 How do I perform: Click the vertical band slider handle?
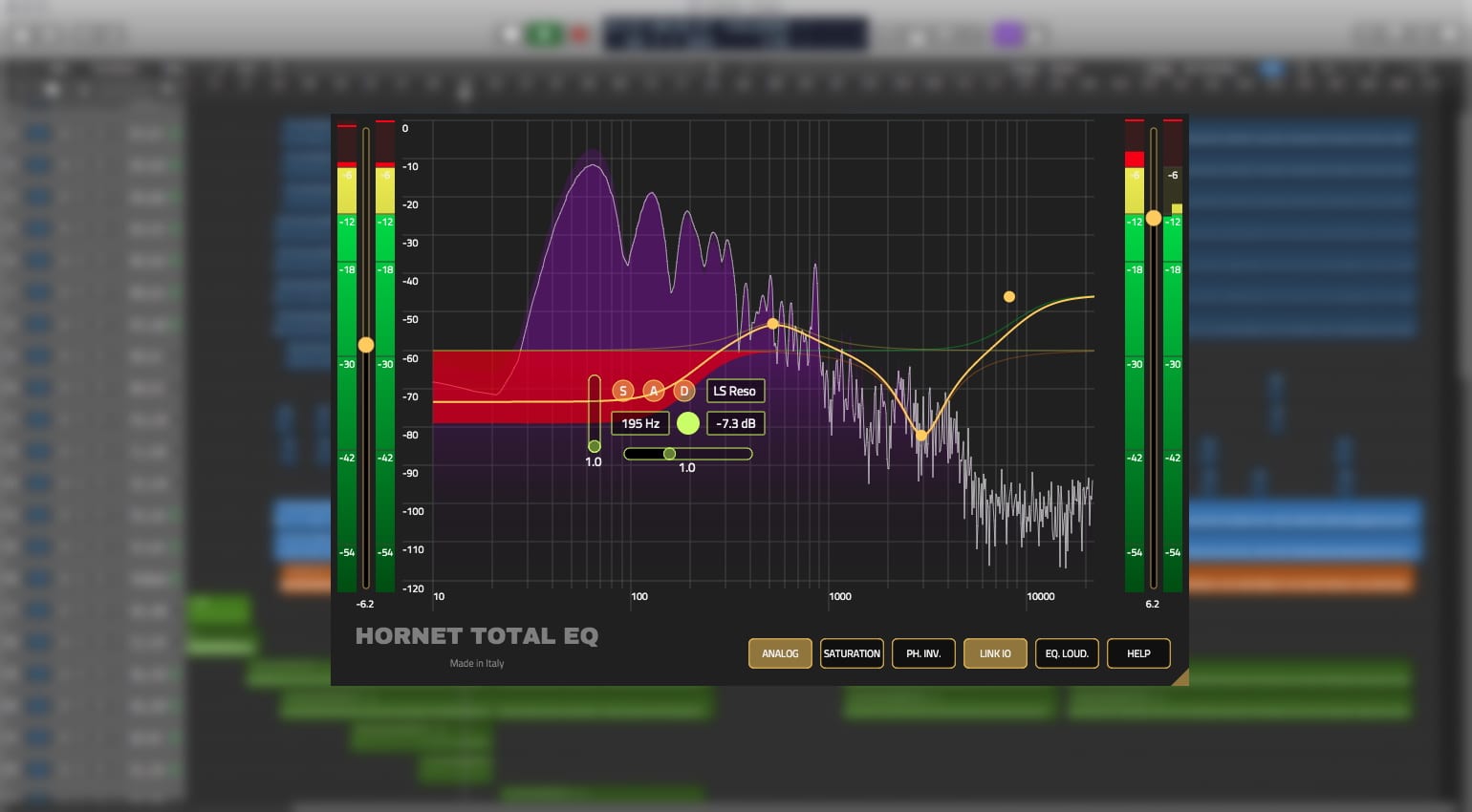[x=595, y=446]
